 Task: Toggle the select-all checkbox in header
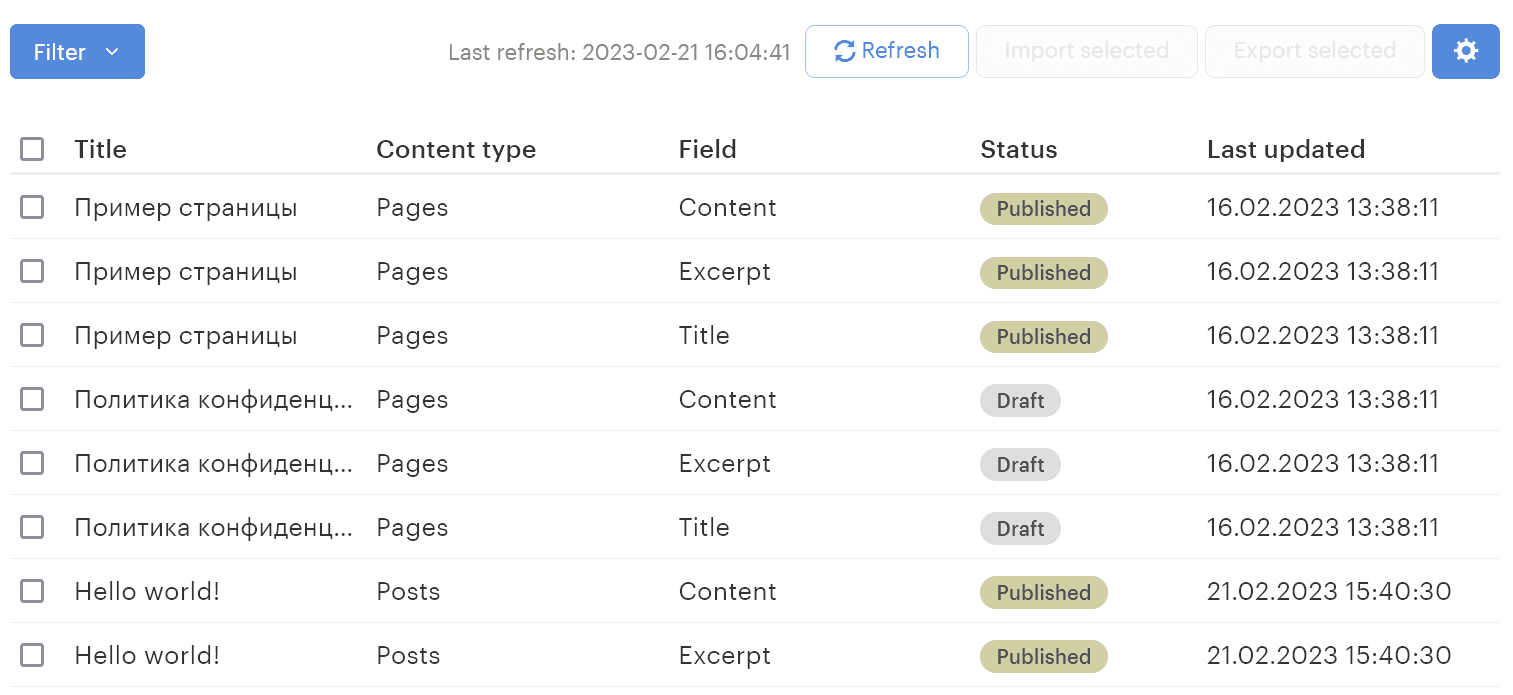tap(32, 149)
